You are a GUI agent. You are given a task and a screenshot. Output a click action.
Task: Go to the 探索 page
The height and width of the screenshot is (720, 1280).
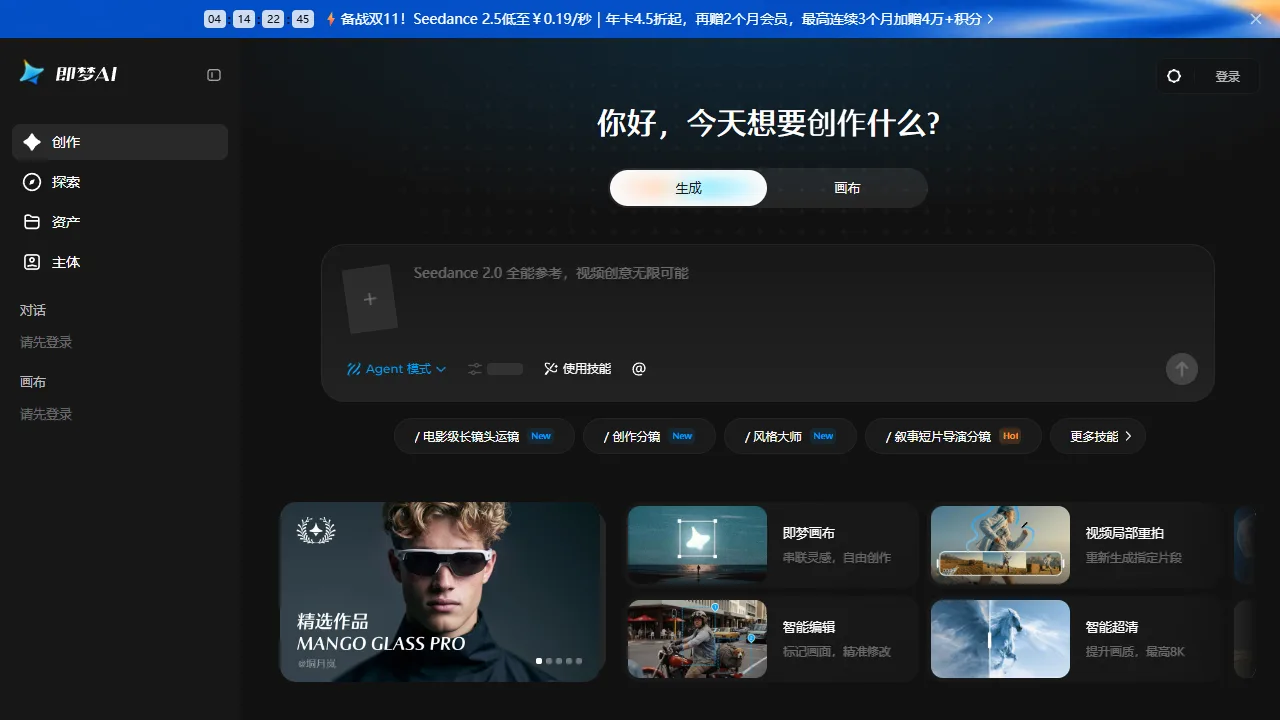pyautogui.click(x=120, y=182)
